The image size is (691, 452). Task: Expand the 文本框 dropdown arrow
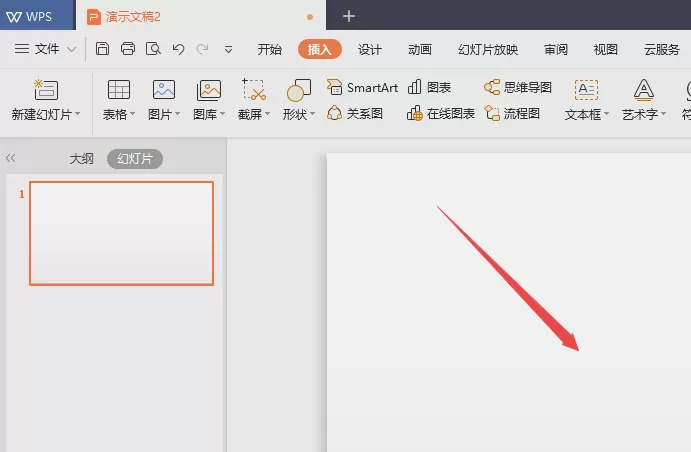[607, 114]
